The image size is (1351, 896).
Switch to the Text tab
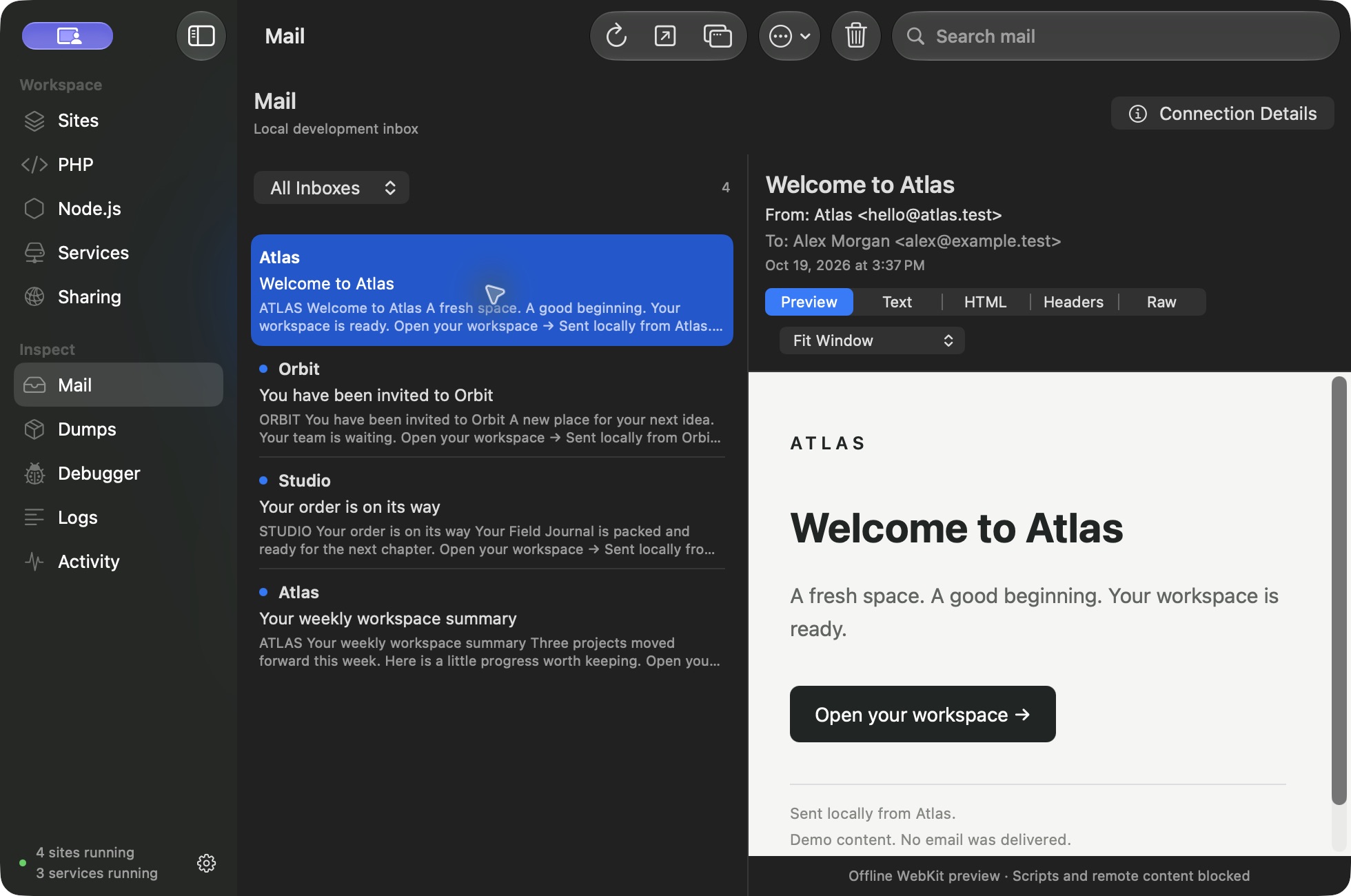897,302
